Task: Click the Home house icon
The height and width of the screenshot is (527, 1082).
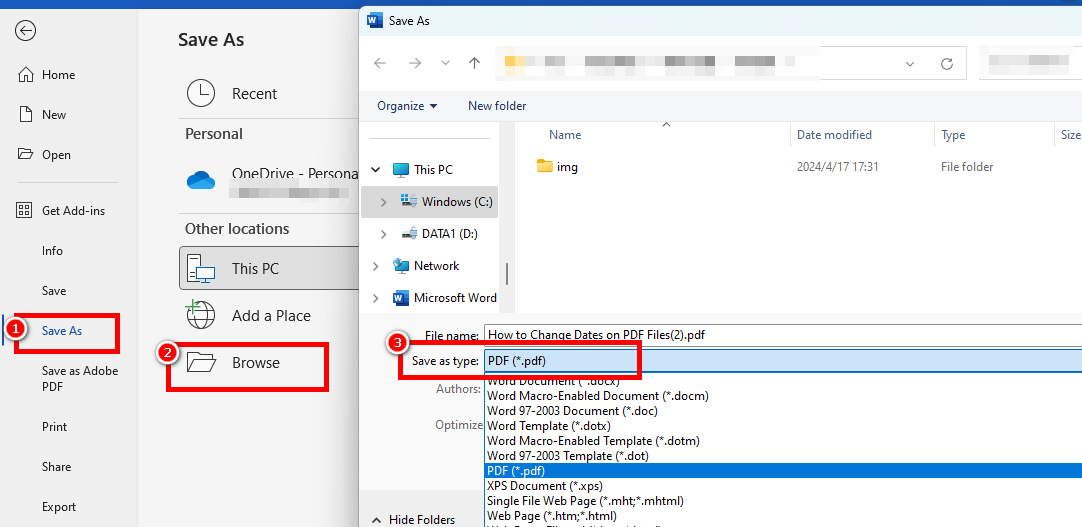Action: point(26,74)
